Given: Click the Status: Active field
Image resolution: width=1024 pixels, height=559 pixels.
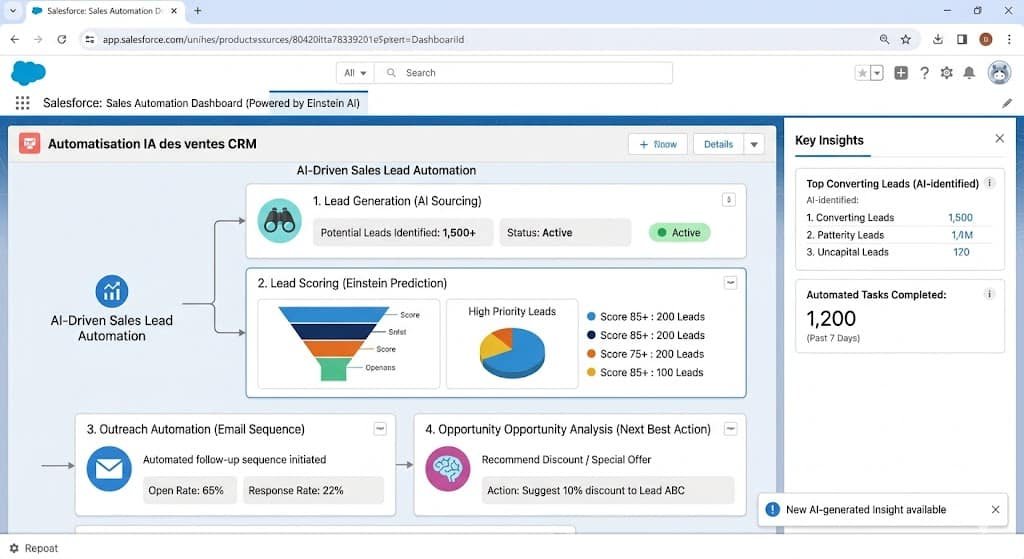Looking at the screenshot, I should (x=565, y=232).
